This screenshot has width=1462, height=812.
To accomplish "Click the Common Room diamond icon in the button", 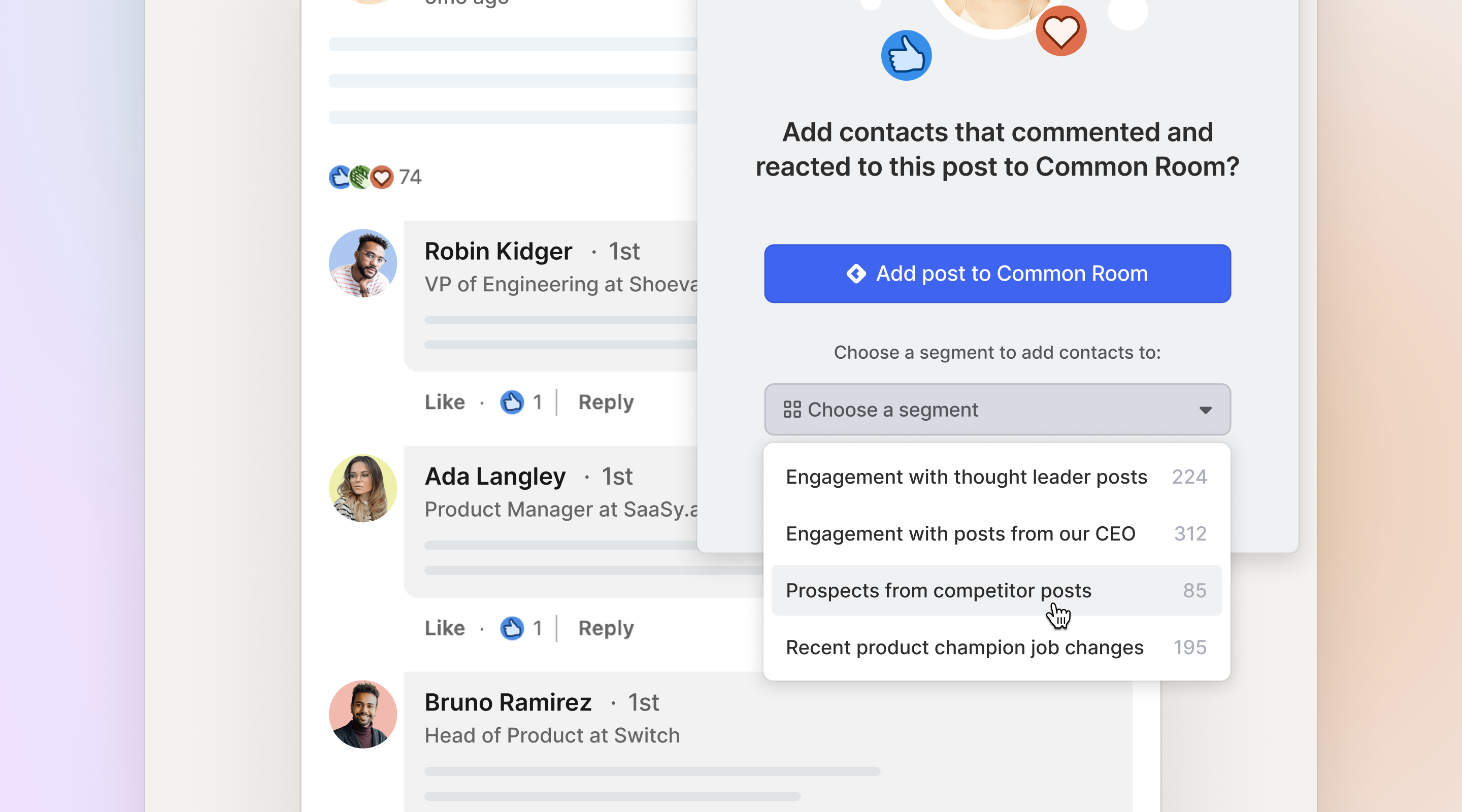I will point(856,274).
